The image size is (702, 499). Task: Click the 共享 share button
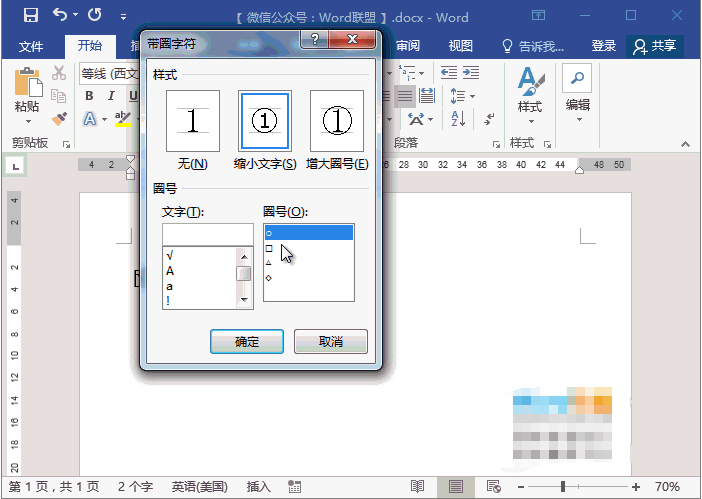point(655,46)
